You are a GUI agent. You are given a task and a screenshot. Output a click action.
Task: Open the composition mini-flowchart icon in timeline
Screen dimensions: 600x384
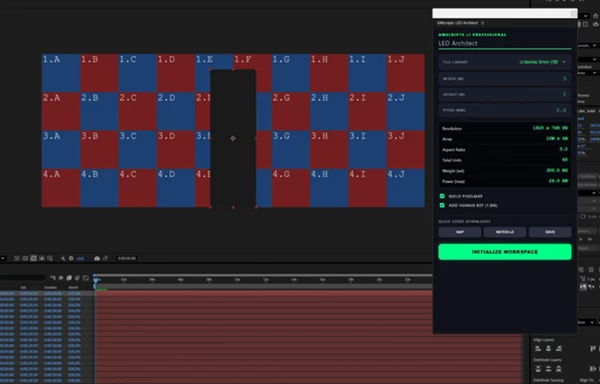[x=53, y=278]
